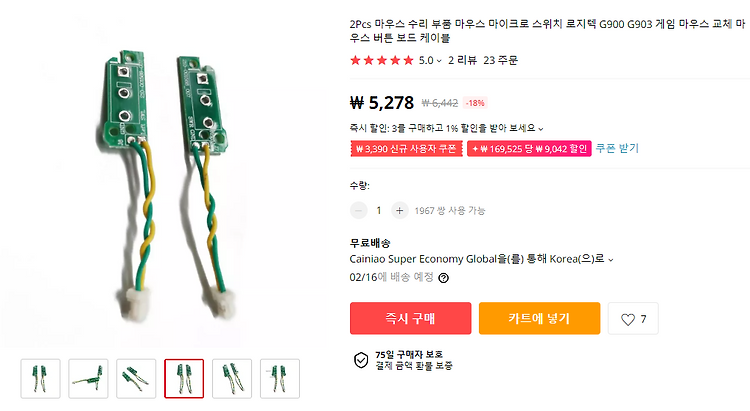Select the first product thumbnail
Screen dimensions: 750x411
(41, 378)
